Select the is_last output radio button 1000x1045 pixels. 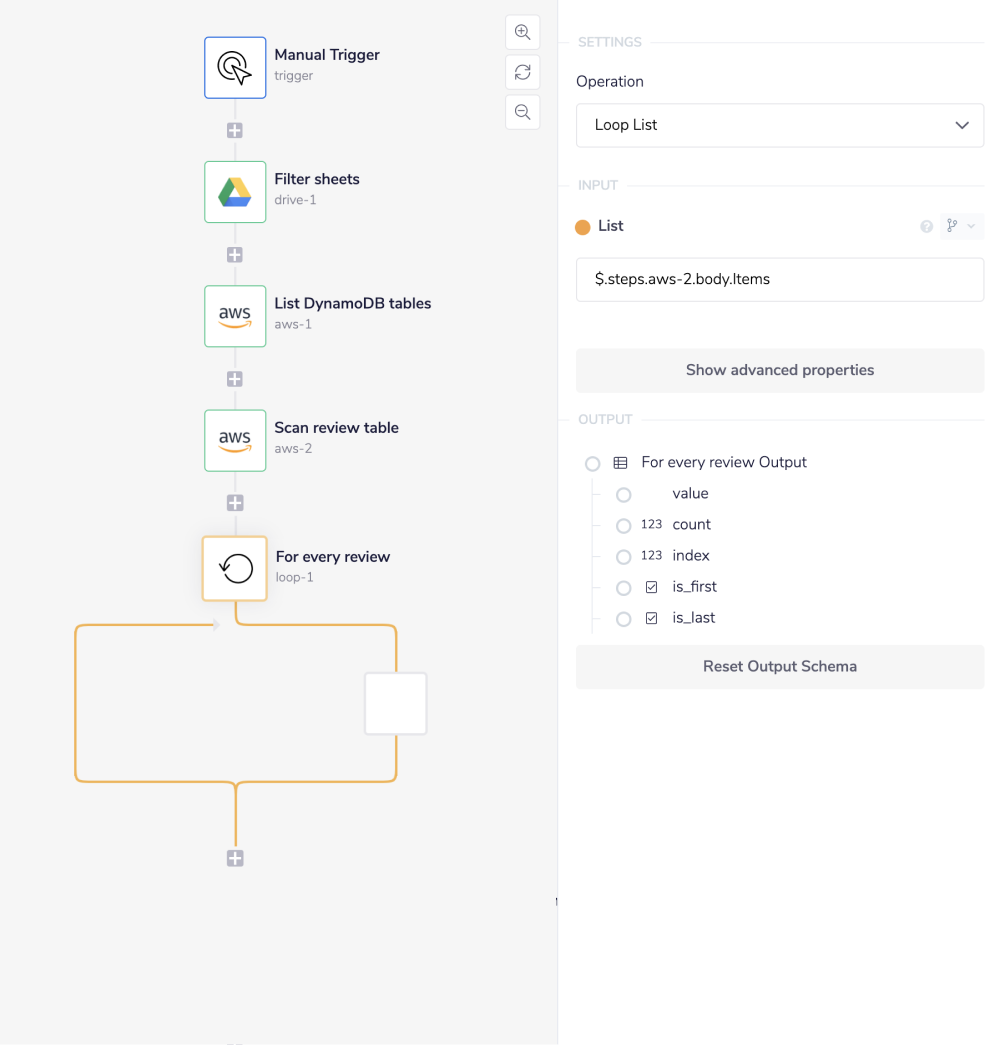coord(623,619)
